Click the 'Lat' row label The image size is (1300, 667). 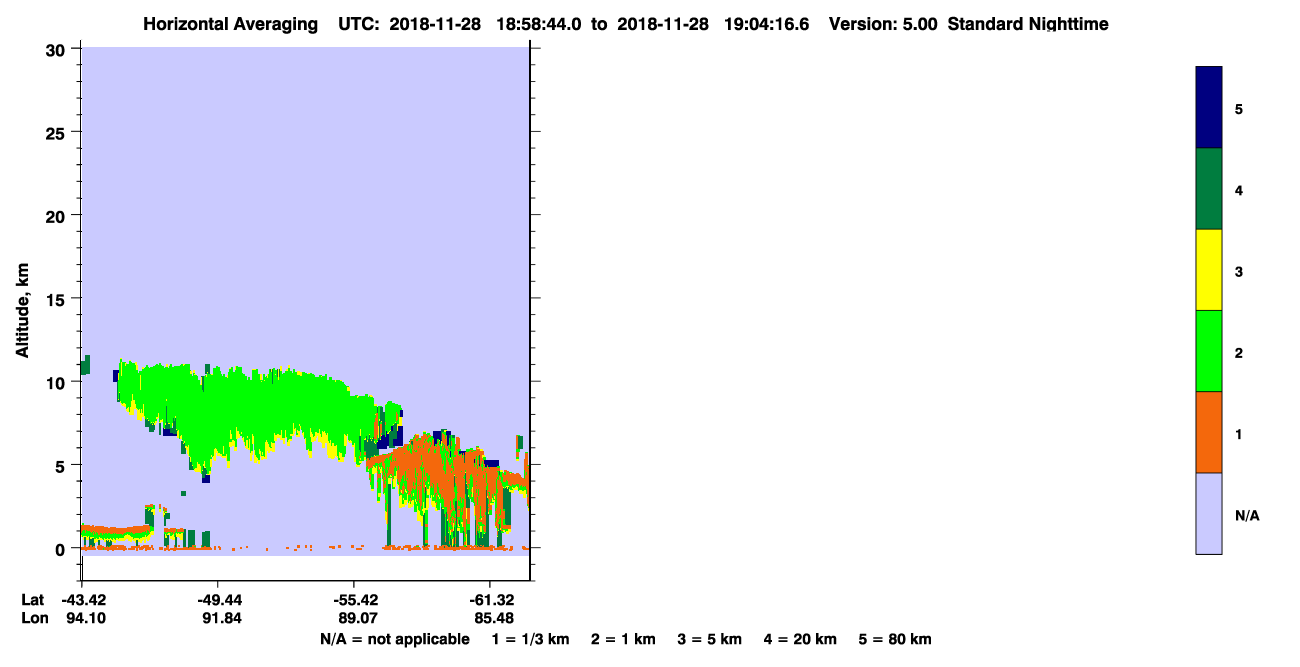pyautogui.click(x=32, y=600)
